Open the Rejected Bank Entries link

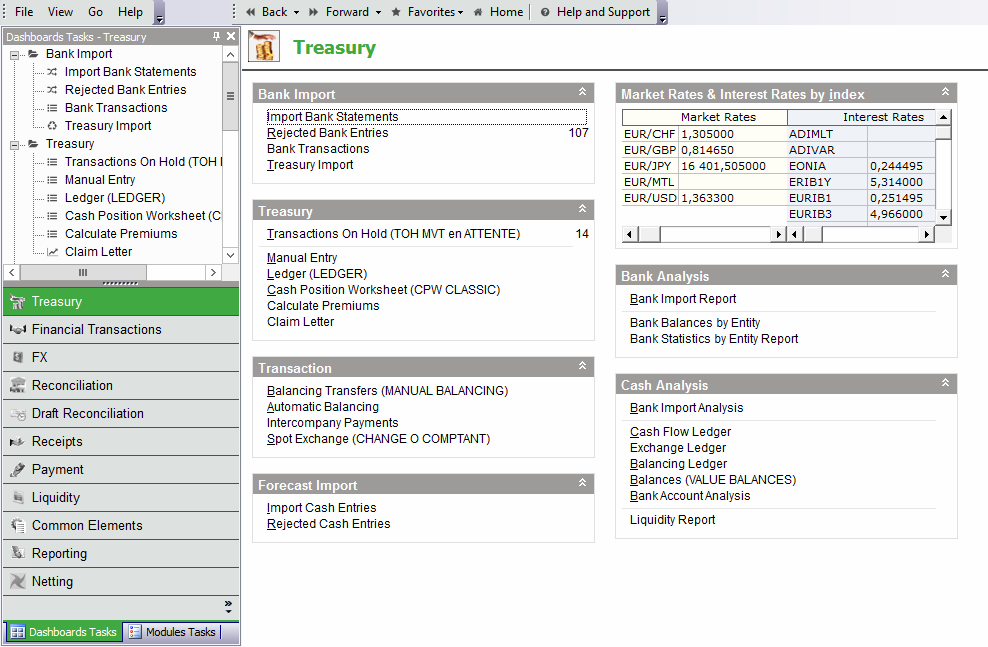click(327, 133)
